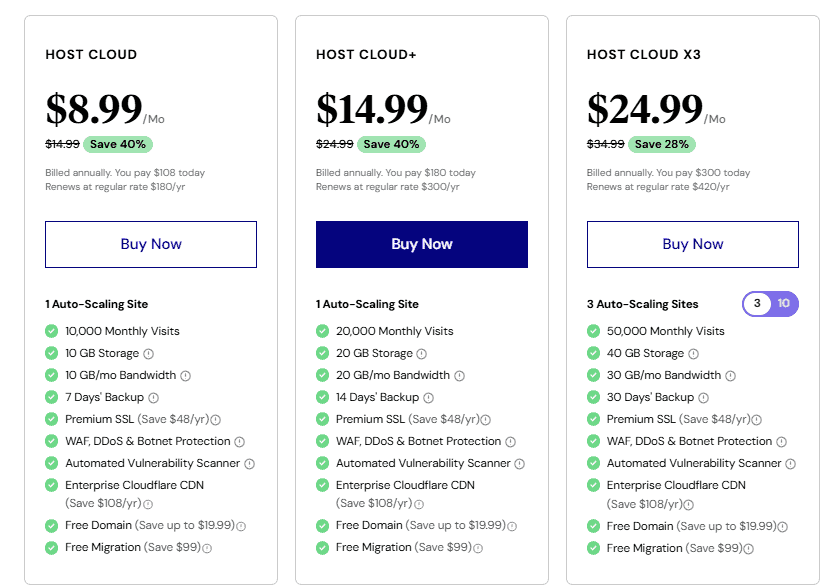Click info icon next to Host Cloud Free Domain
This screenshot has width=833, height=588.
click(x=241, y=526)
